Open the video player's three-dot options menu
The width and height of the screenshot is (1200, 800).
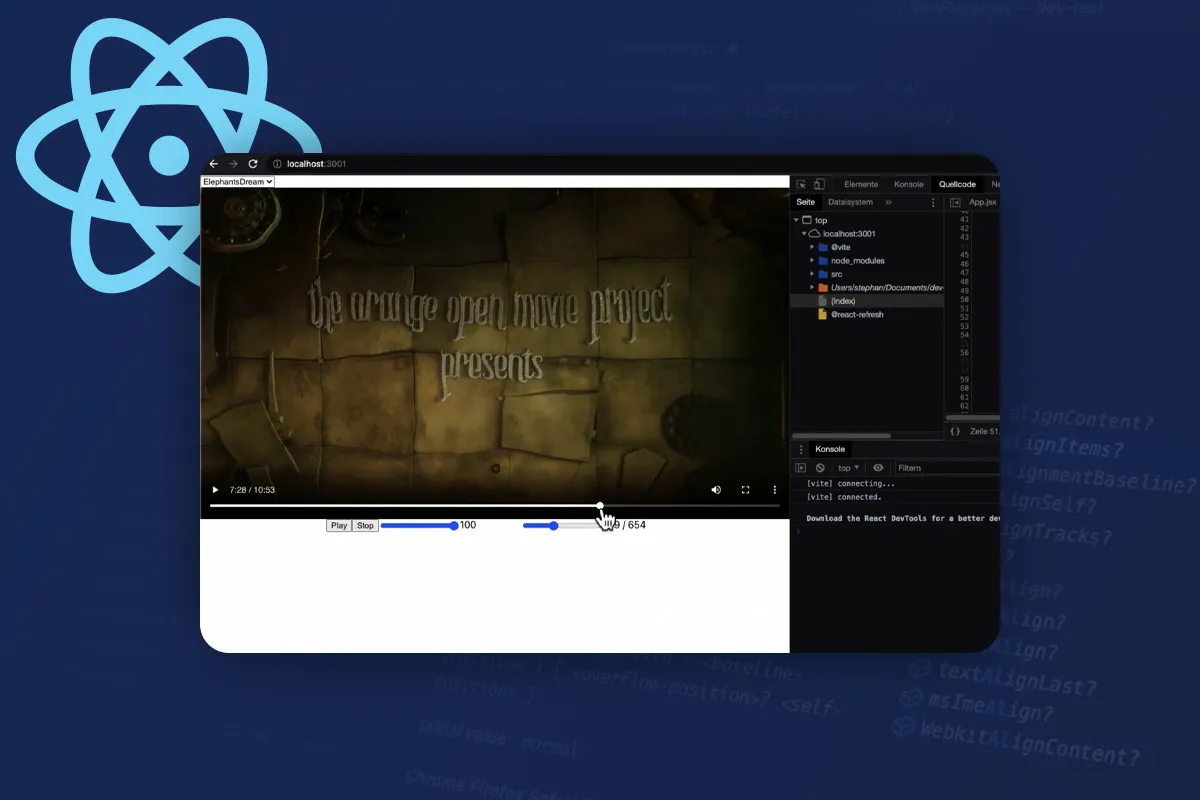[x=774, y=490]
